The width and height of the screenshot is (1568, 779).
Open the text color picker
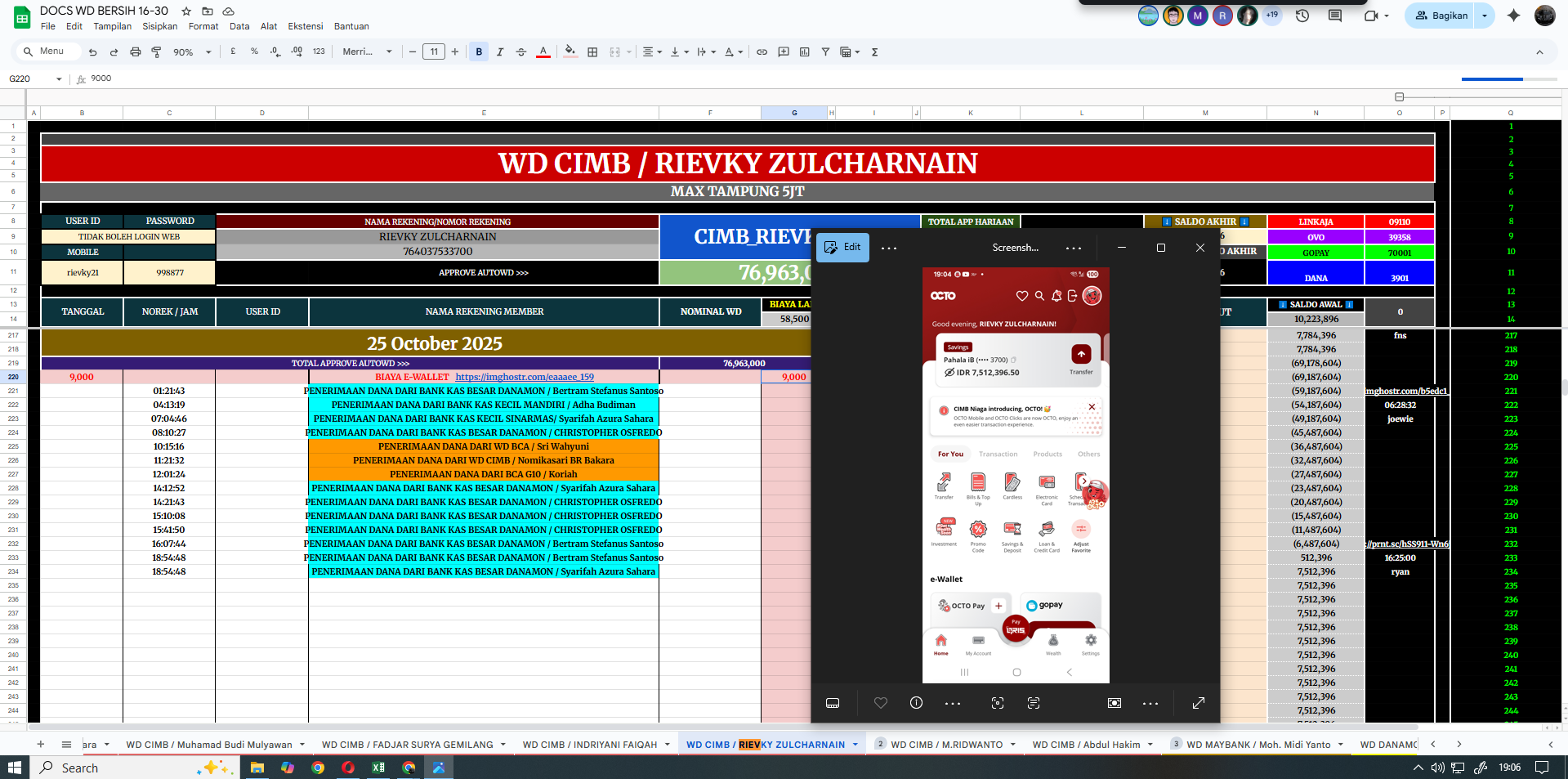point(543,52)
